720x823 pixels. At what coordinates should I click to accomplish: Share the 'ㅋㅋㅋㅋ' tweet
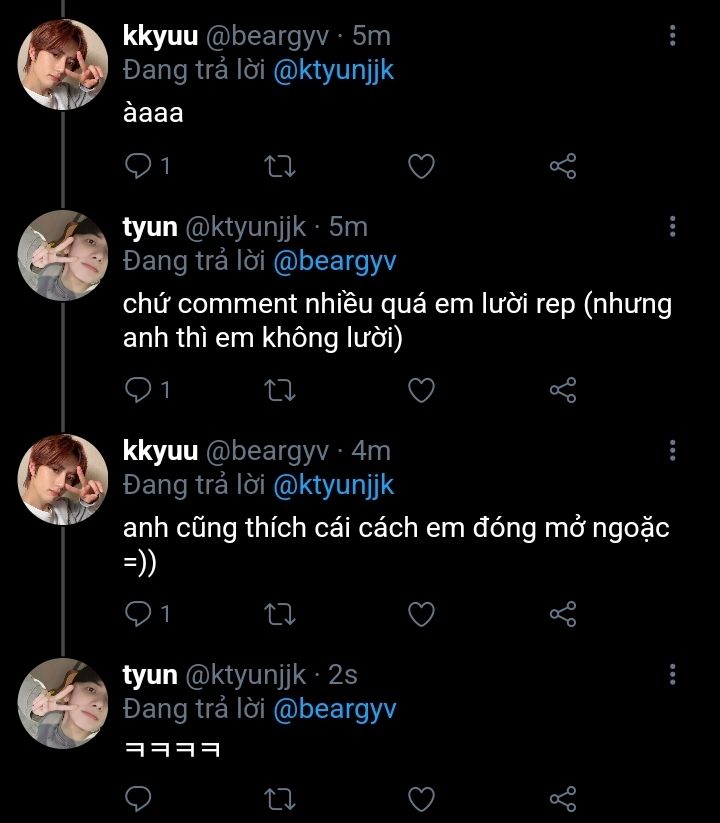pos(564,798)
